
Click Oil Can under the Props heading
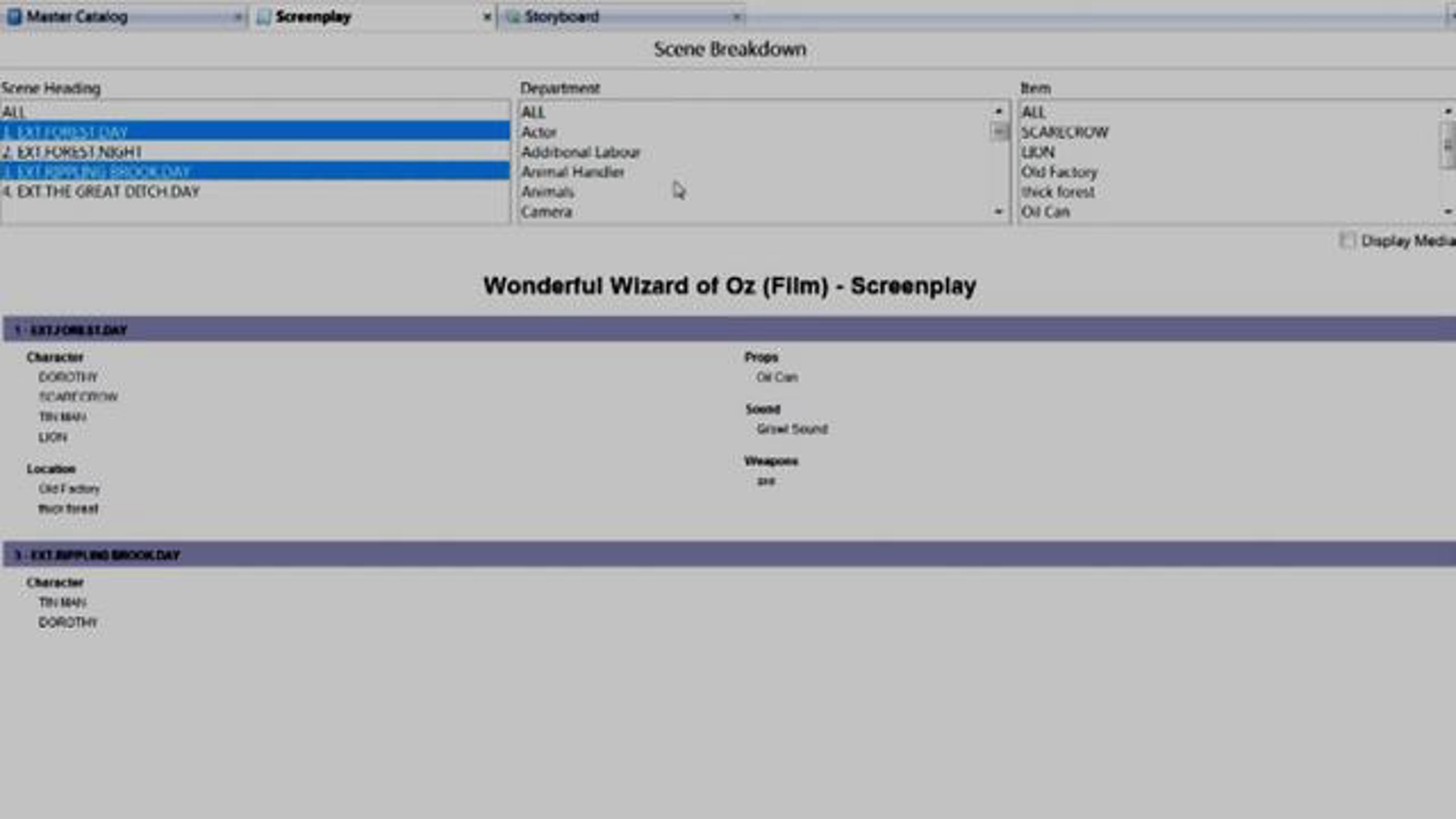point(777,377)
